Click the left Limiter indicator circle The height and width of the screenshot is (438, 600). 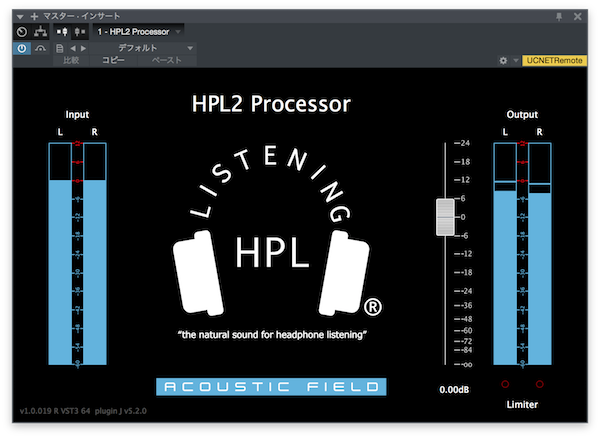pos(505,384)
